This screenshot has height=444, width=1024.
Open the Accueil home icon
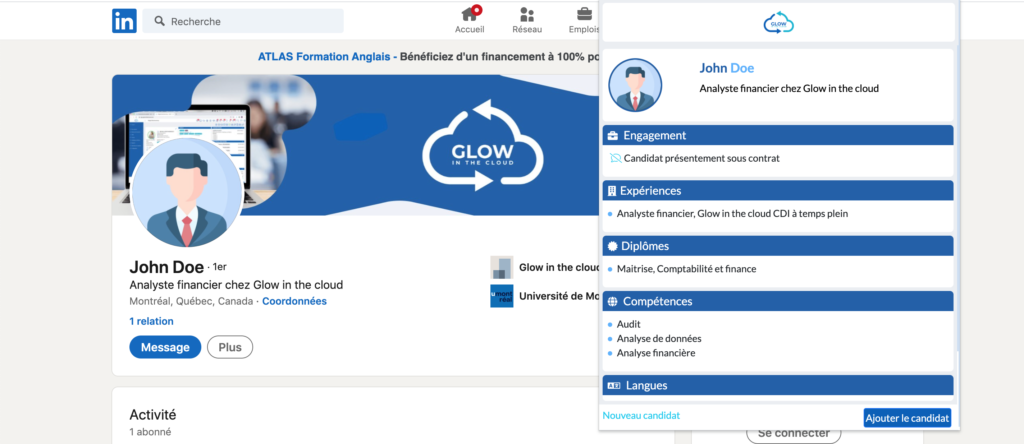[x=470, y=13]
